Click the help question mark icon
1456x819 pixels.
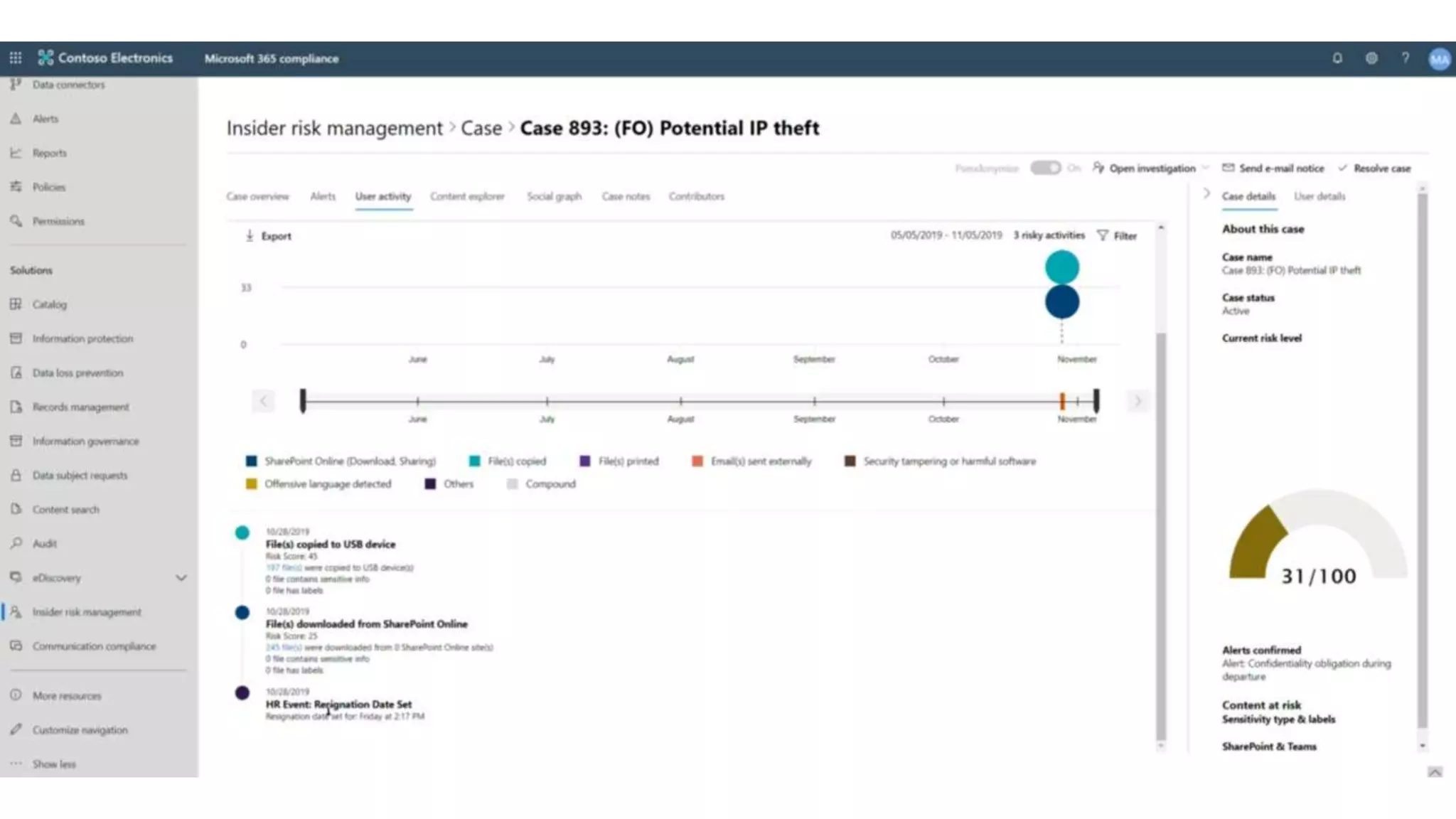[1406, 58]
